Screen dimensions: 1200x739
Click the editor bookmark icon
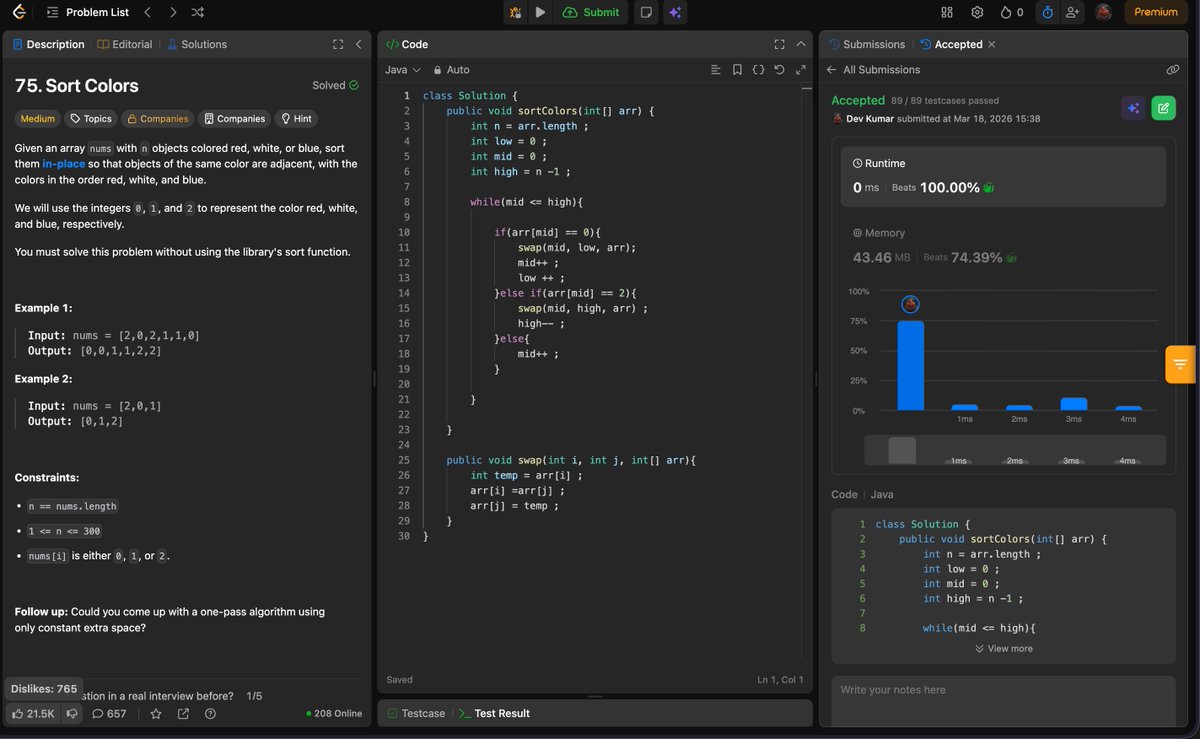[x=737, y=70]
